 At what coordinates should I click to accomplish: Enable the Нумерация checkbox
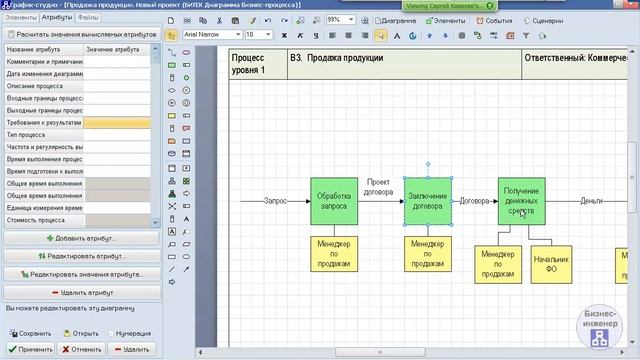click(111, 333)
